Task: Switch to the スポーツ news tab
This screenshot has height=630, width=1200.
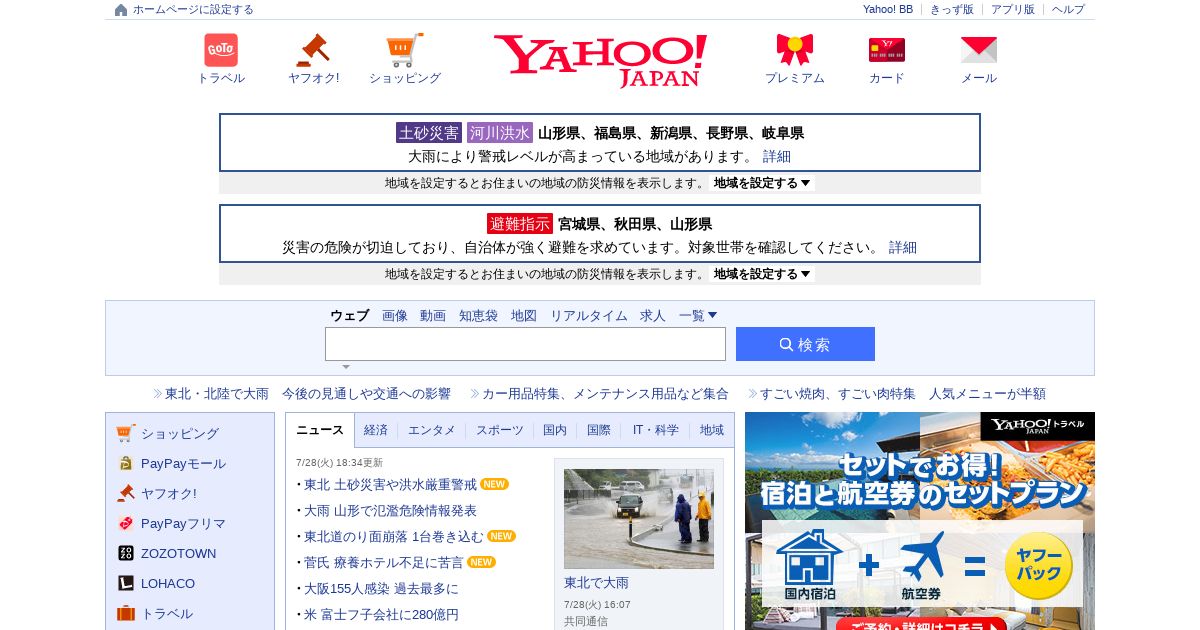Action: pos(500,430)
